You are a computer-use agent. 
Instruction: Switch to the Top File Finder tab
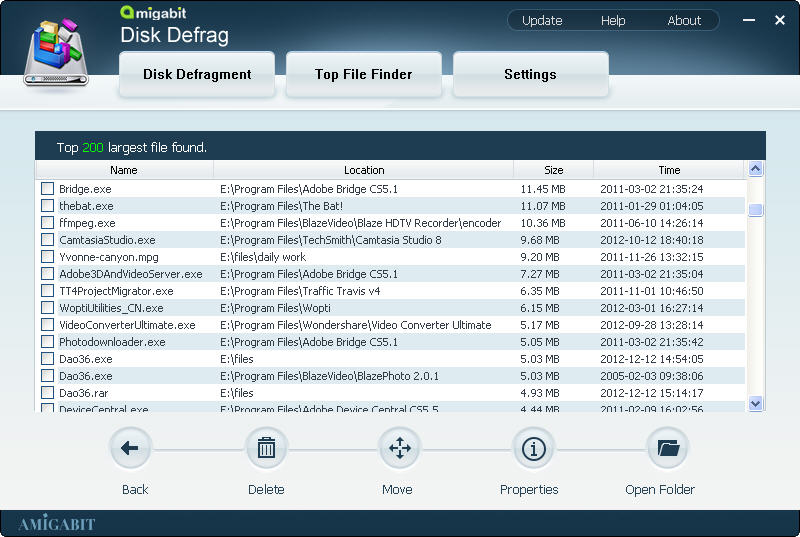click(363, 74)
